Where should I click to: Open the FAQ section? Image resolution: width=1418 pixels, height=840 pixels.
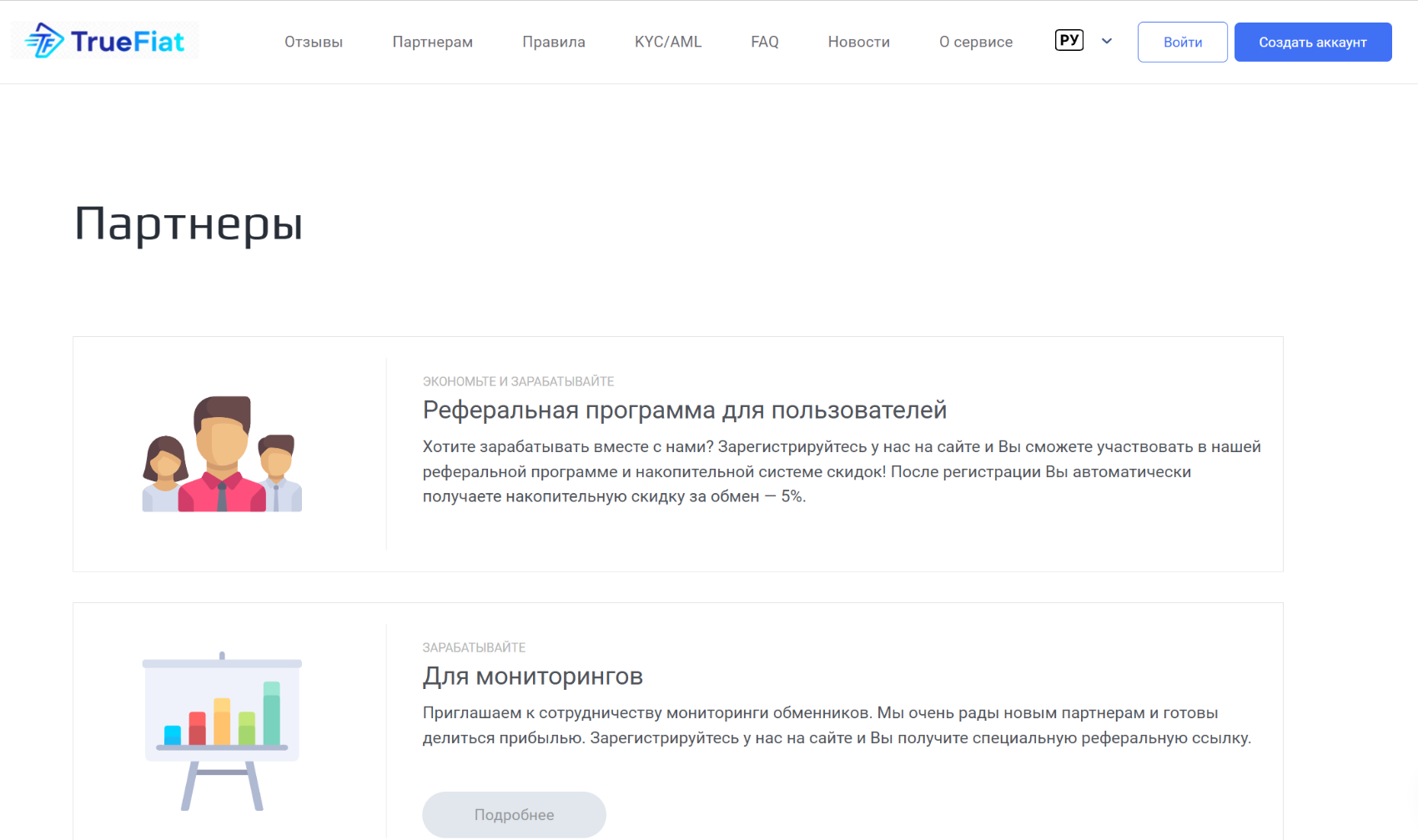pyautogui.click(x=765, y=42)
